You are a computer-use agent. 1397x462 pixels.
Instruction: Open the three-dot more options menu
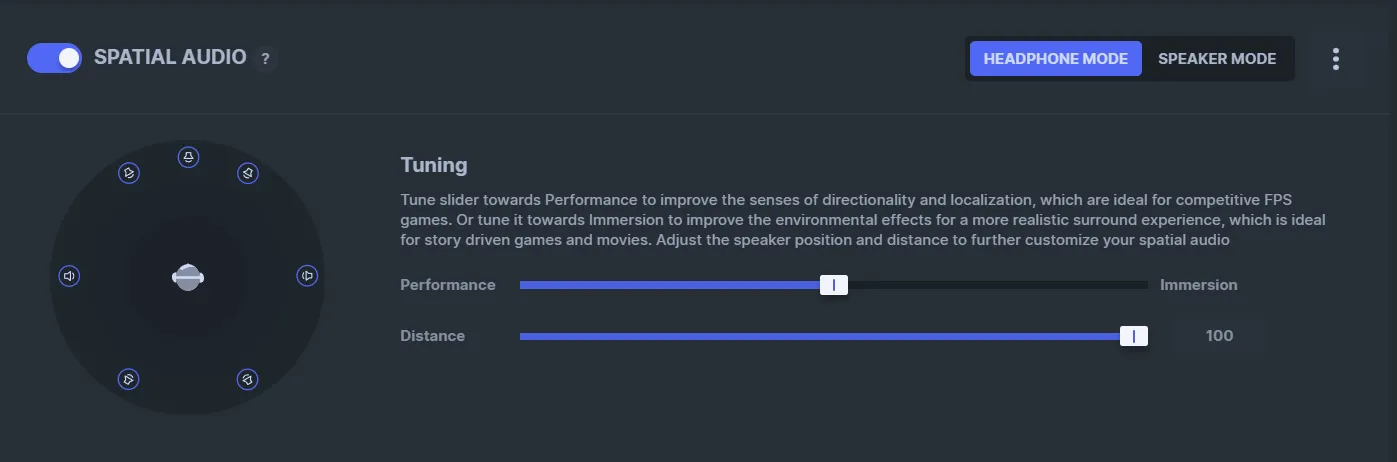click(1335, 59)
